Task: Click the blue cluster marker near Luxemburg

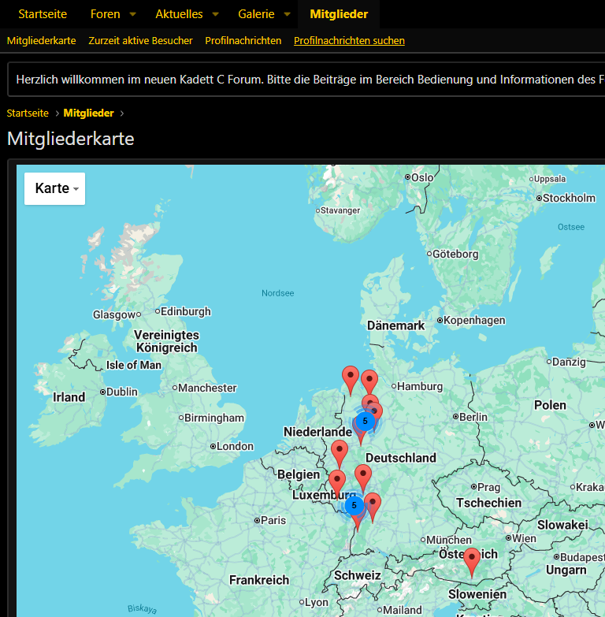Action: (x=354, y=505)
